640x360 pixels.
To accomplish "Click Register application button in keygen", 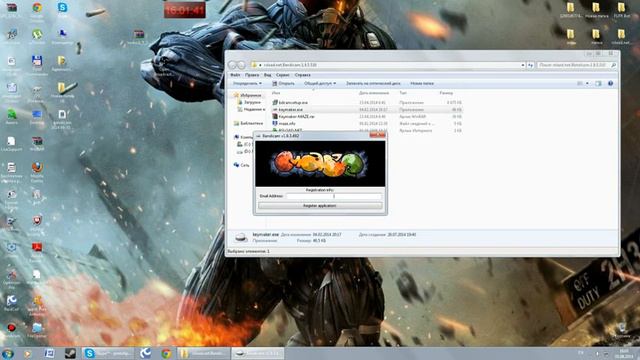I will point(320,206).
